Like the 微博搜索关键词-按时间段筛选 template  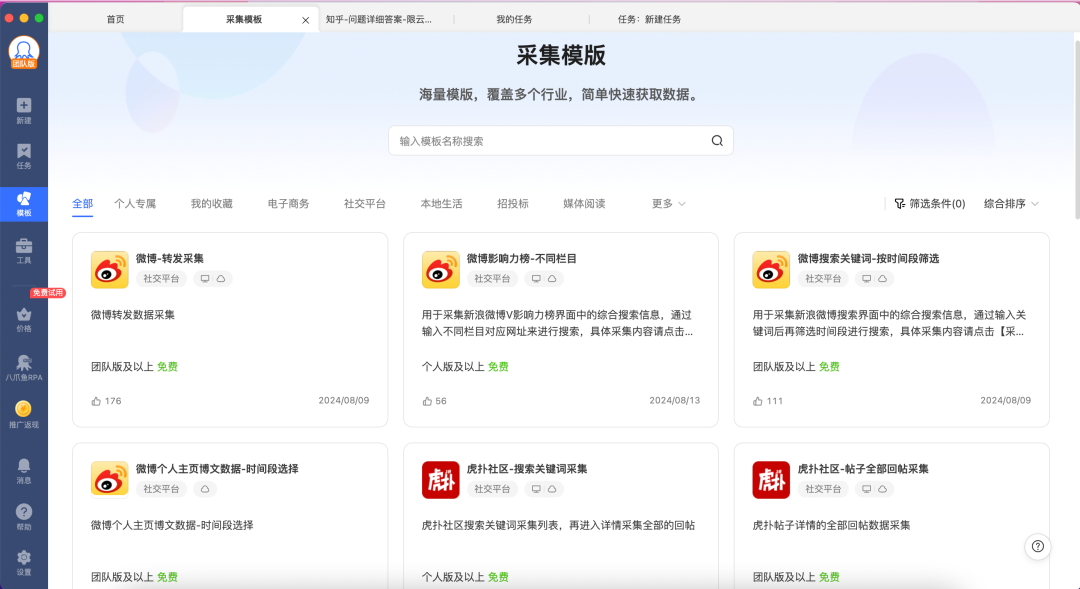pos(758,401)
